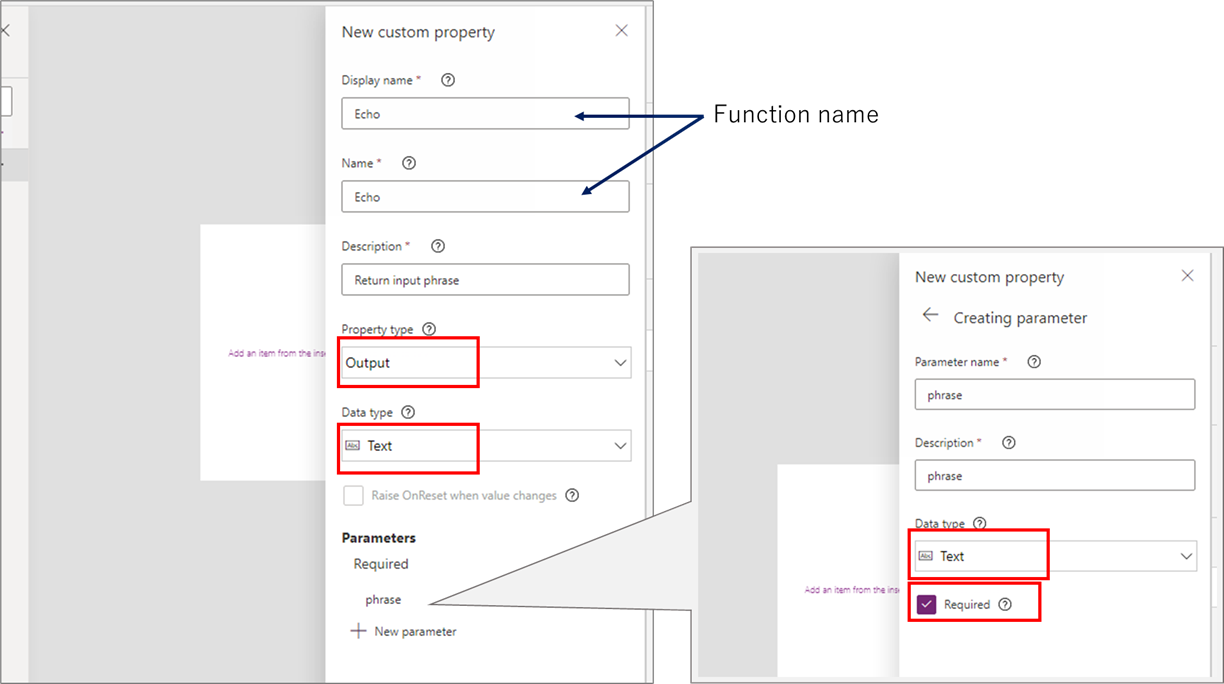Expand Property type dropdown showing Output
This screenshot has height=684, width=1224.
tap(486, 363)
